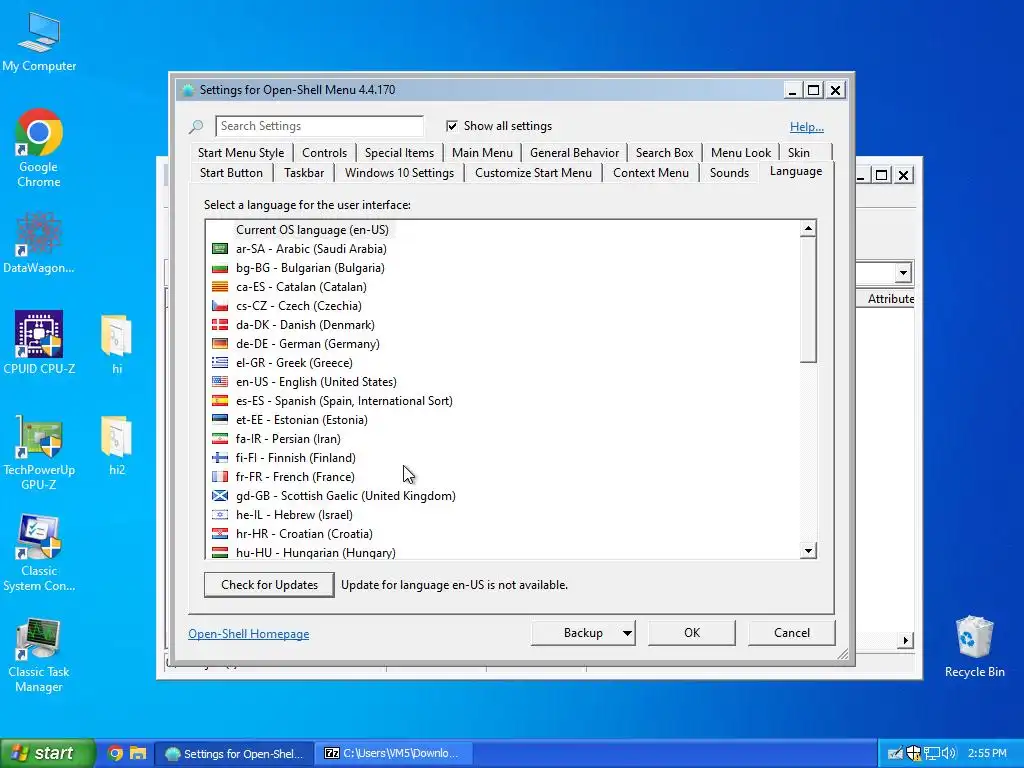Viewport: 1024px width, 768px height.
Task: Click file explorer icon in taskbar
Action: coord(138,753)
